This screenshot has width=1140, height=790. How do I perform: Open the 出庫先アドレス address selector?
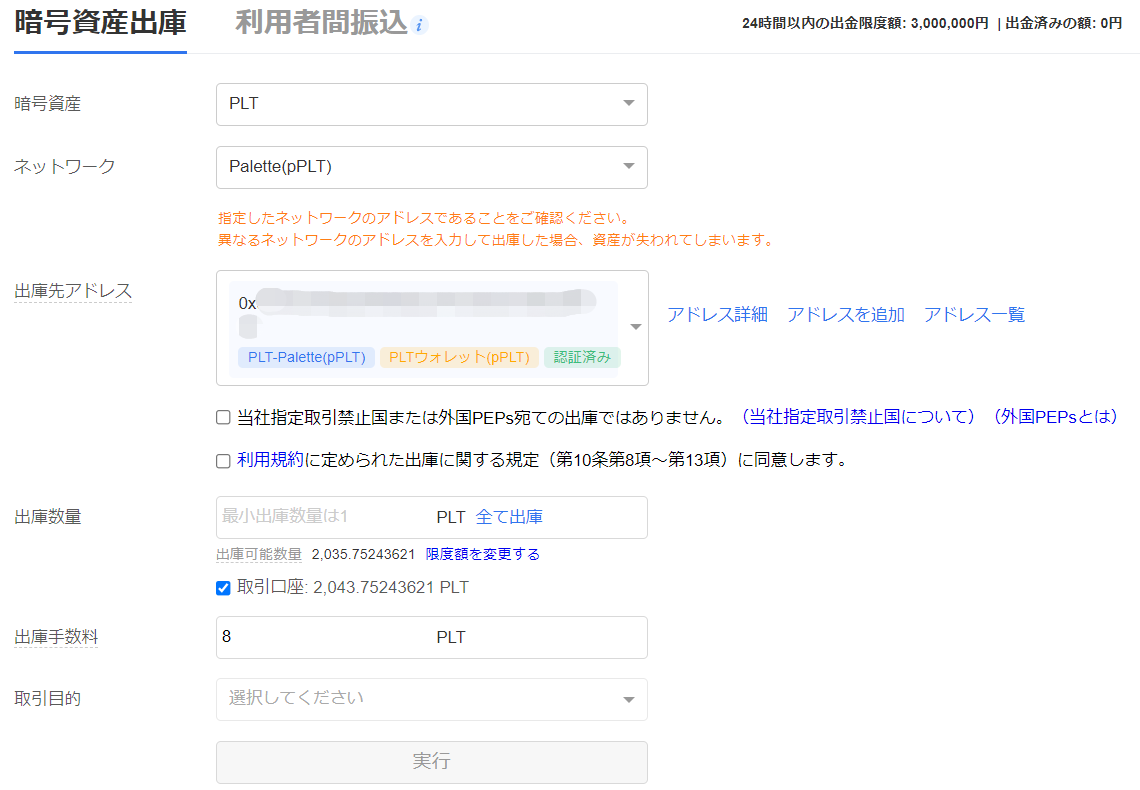tap(432, 328)
